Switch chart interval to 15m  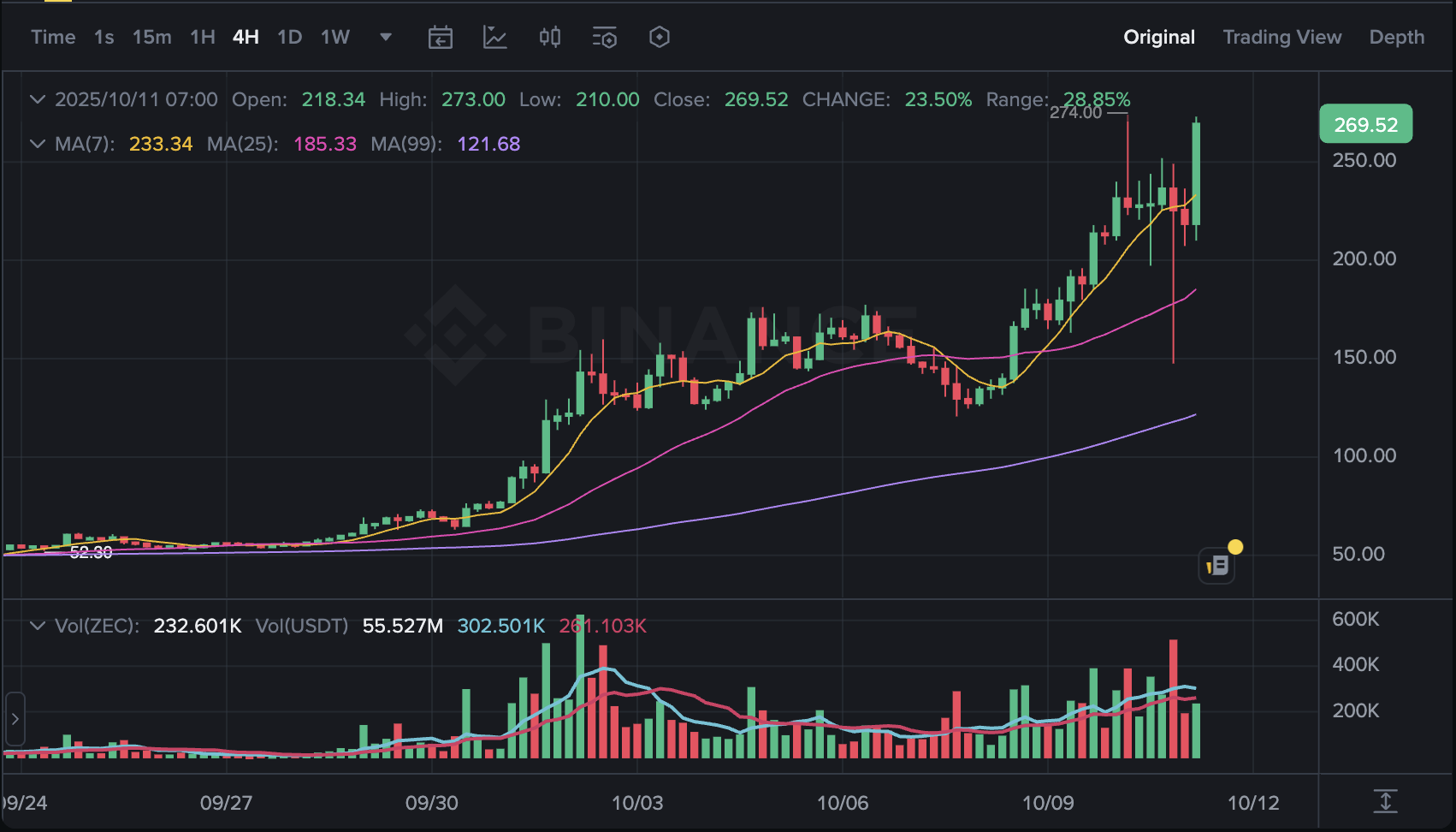pyautogui.click(x=151, y=37)
